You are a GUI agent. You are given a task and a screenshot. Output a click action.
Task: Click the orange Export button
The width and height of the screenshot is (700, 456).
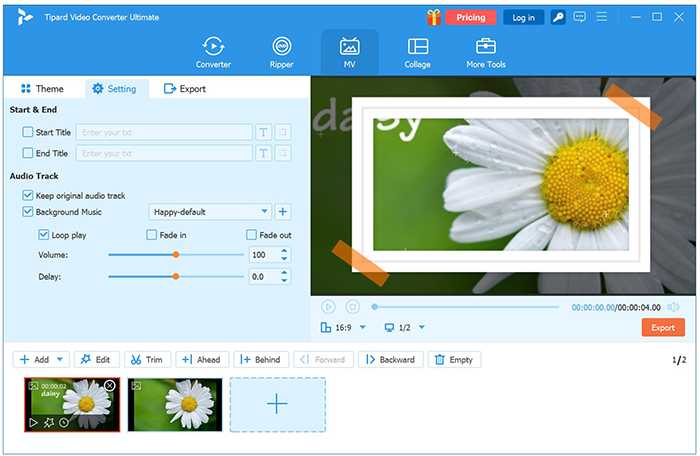(x=663, y=328)
